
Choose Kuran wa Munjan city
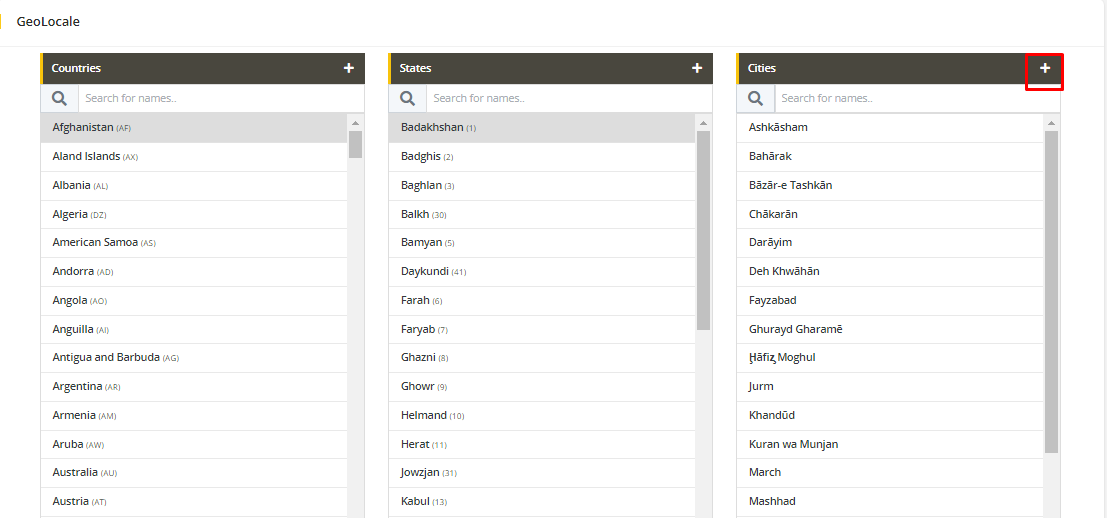(x=793, y=444)
